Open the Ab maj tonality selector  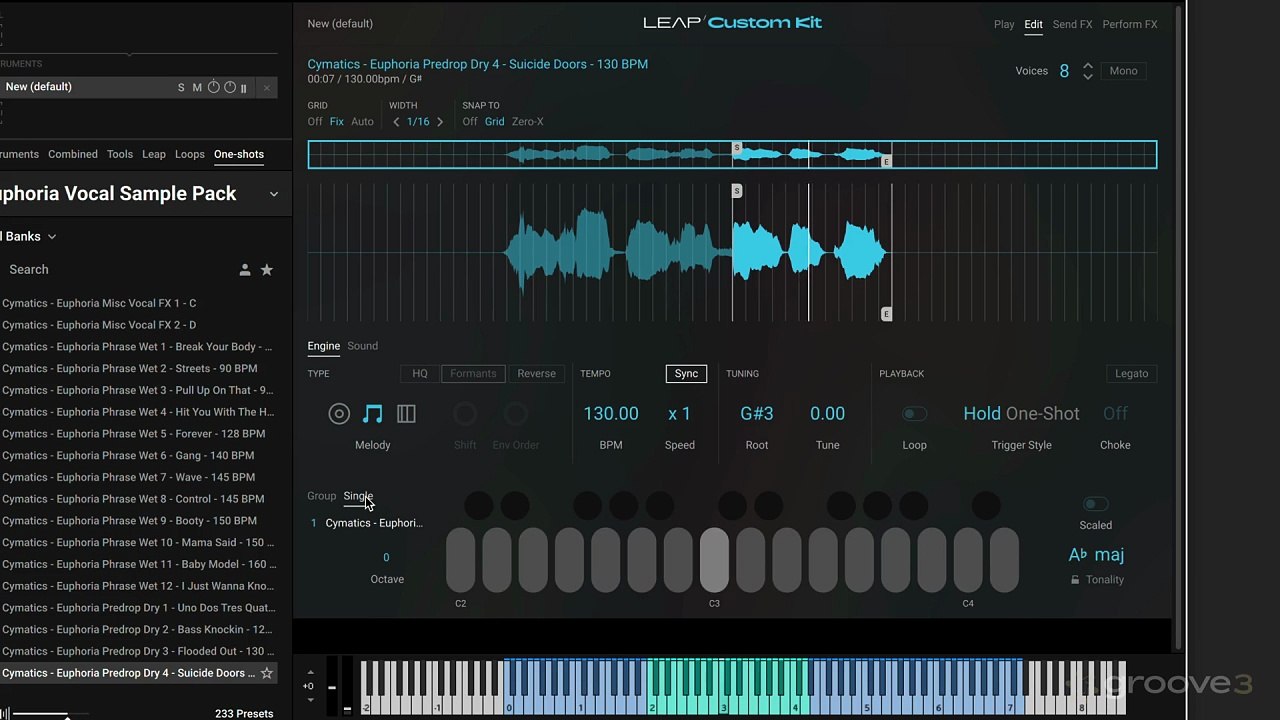pyautogui.click(x=1096, y=555)
